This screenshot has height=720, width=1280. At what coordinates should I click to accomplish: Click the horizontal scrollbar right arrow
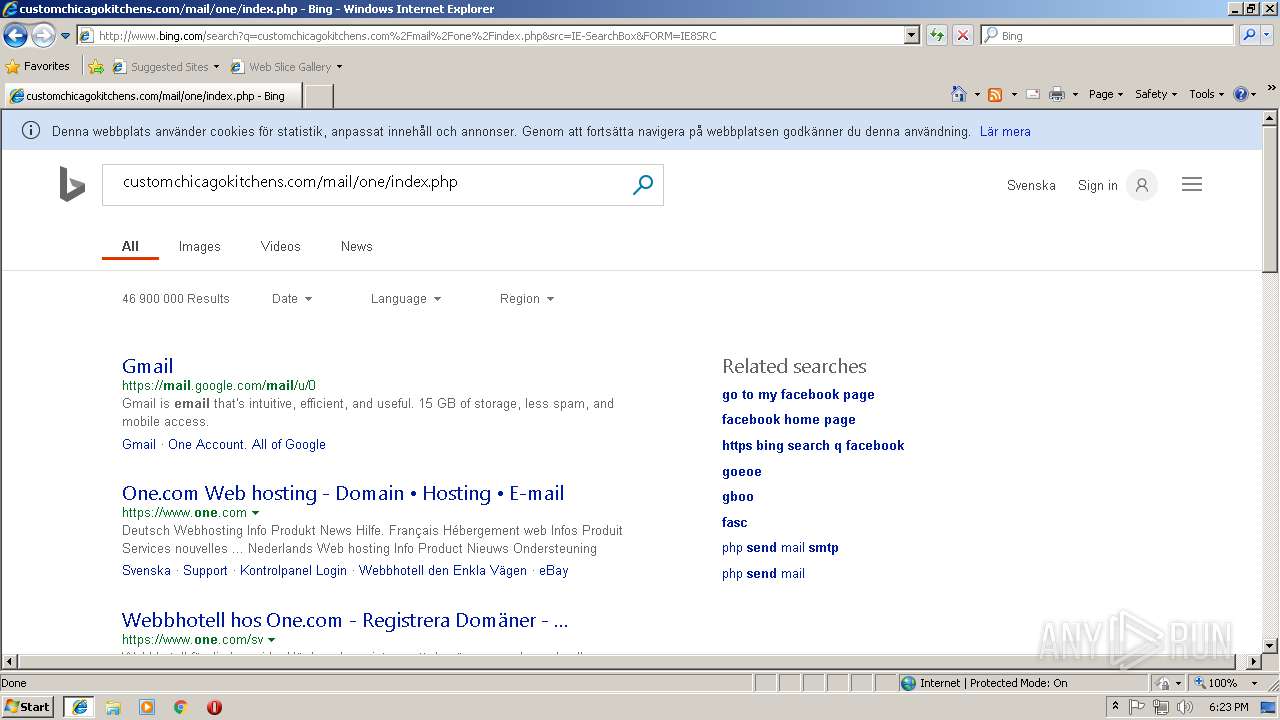click(1254, 662)
